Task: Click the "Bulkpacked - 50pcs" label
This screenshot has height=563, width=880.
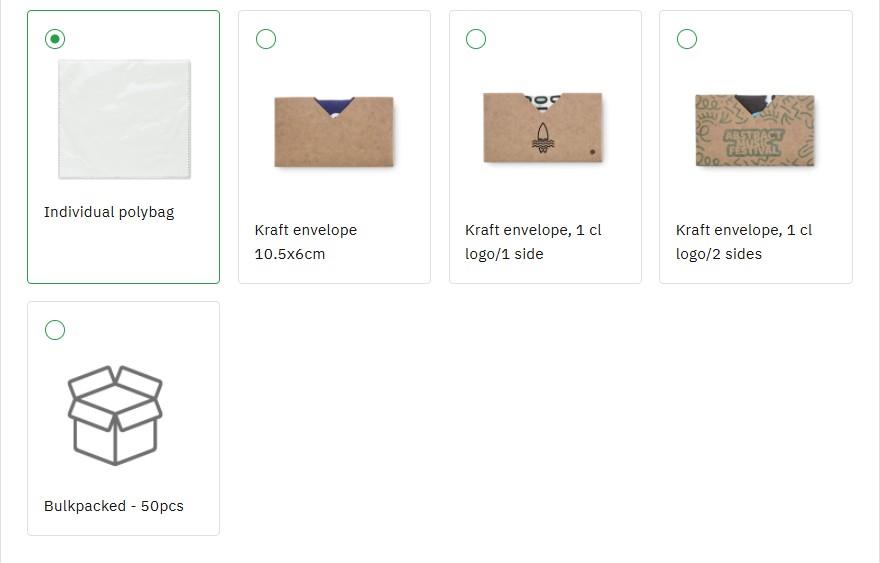Action: click(x=114, y=506)
